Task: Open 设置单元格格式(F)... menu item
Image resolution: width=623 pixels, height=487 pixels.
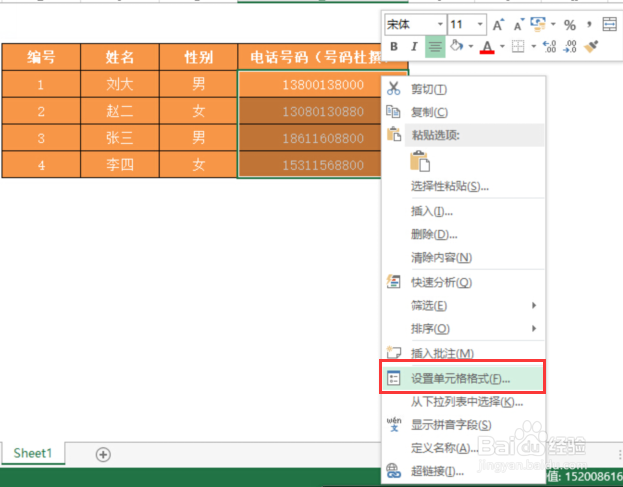Action: [463, 378]
